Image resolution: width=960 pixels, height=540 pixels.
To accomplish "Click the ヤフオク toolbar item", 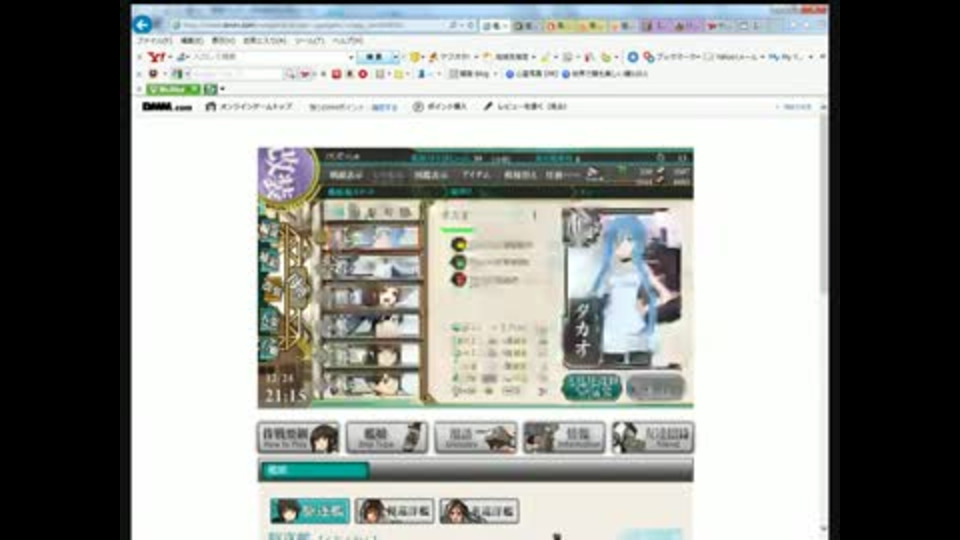I will click(452, 57).
